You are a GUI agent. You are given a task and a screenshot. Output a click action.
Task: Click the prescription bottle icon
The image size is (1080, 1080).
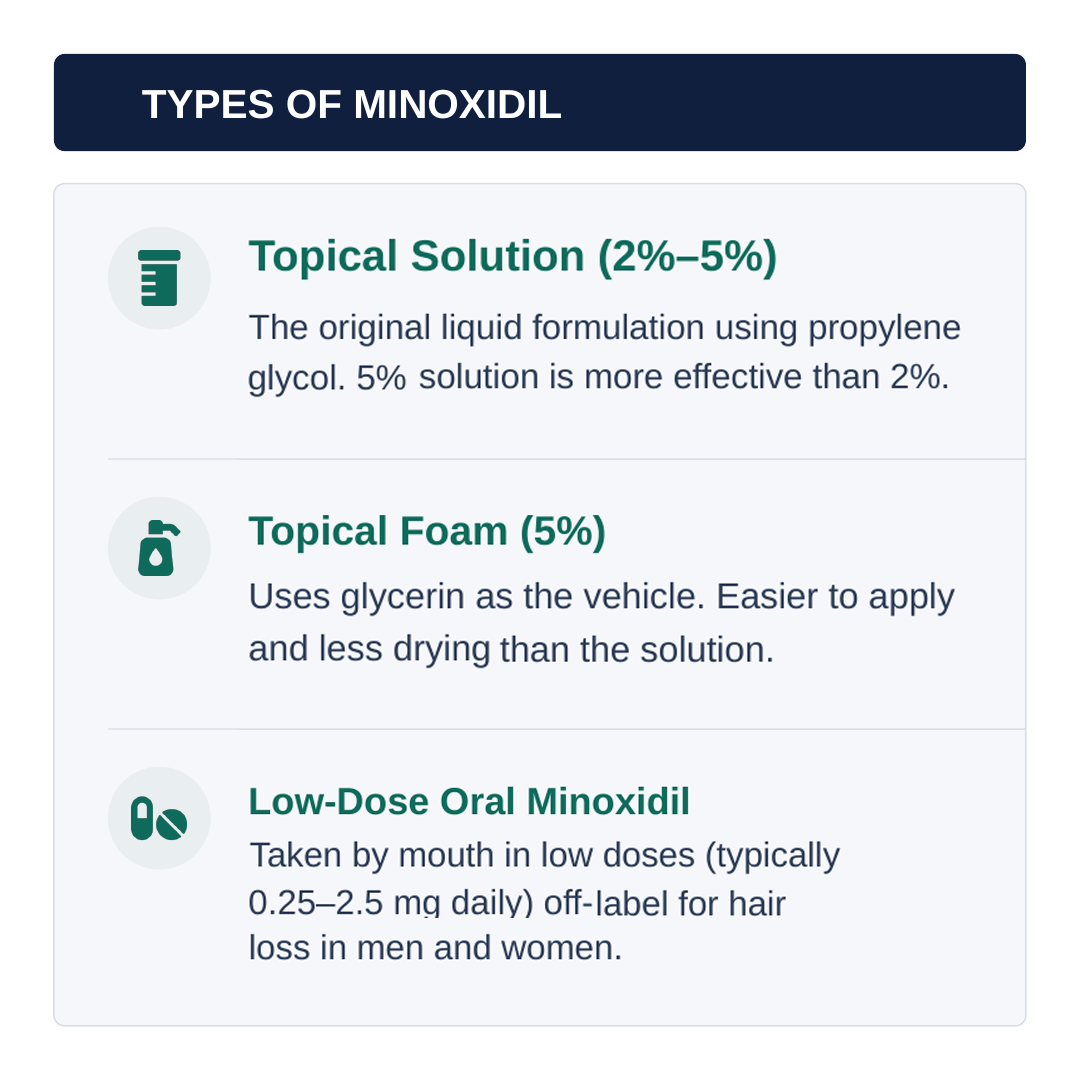pyautogui.click(x=159, y=278)
